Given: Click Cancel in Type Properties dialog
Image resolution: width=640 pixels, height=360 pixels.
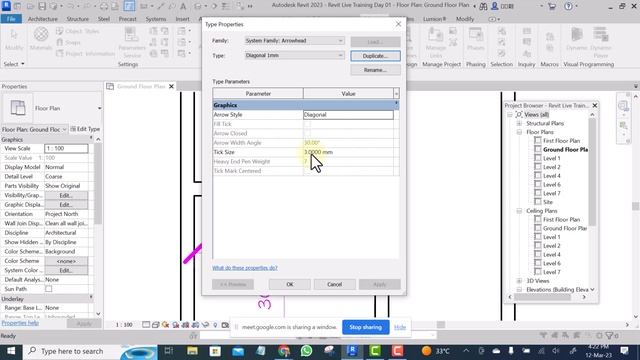Looking at the screenshot, I should pos(334,284).
